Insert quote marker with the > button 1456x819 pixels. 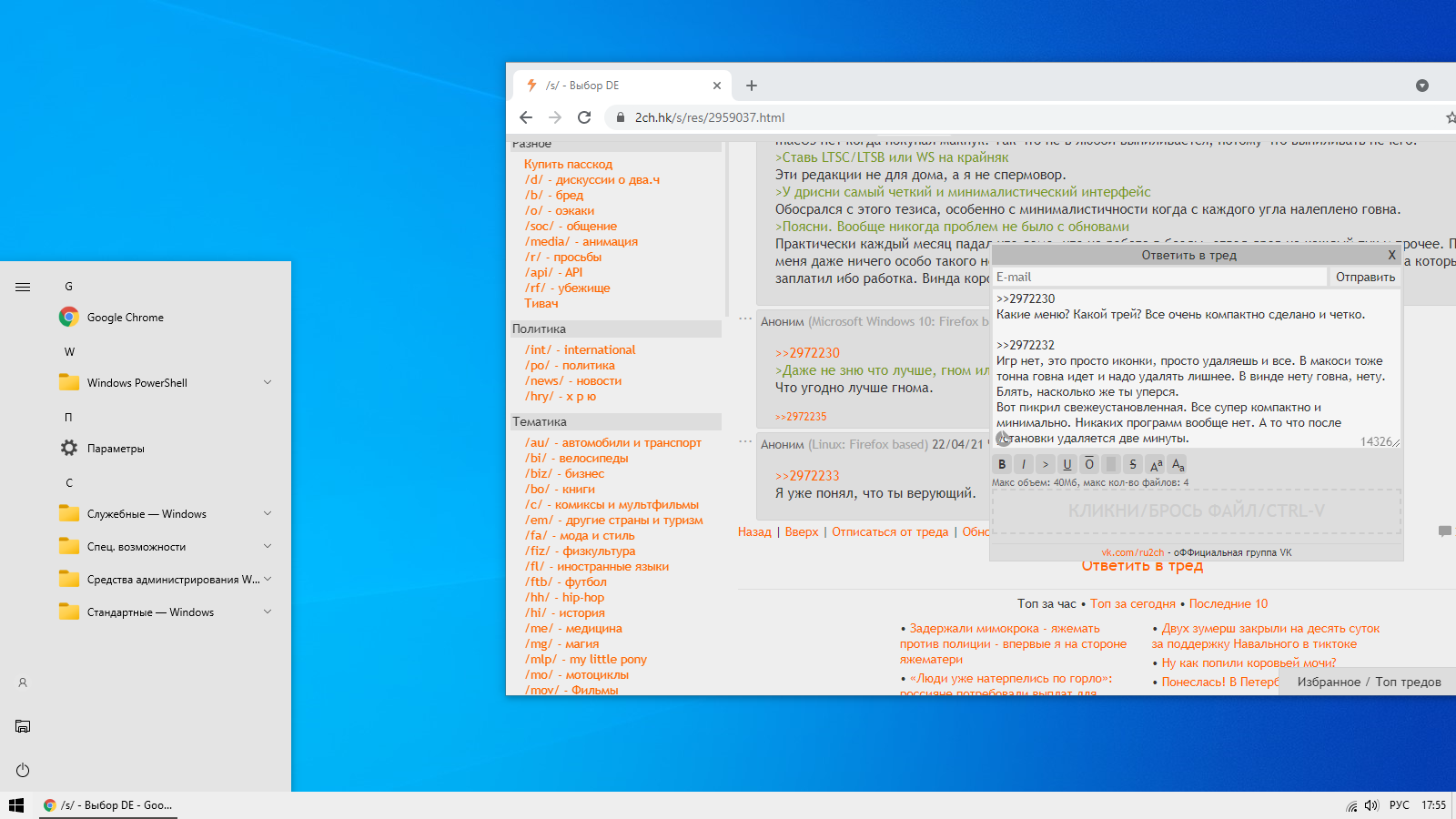(1046, 464)
